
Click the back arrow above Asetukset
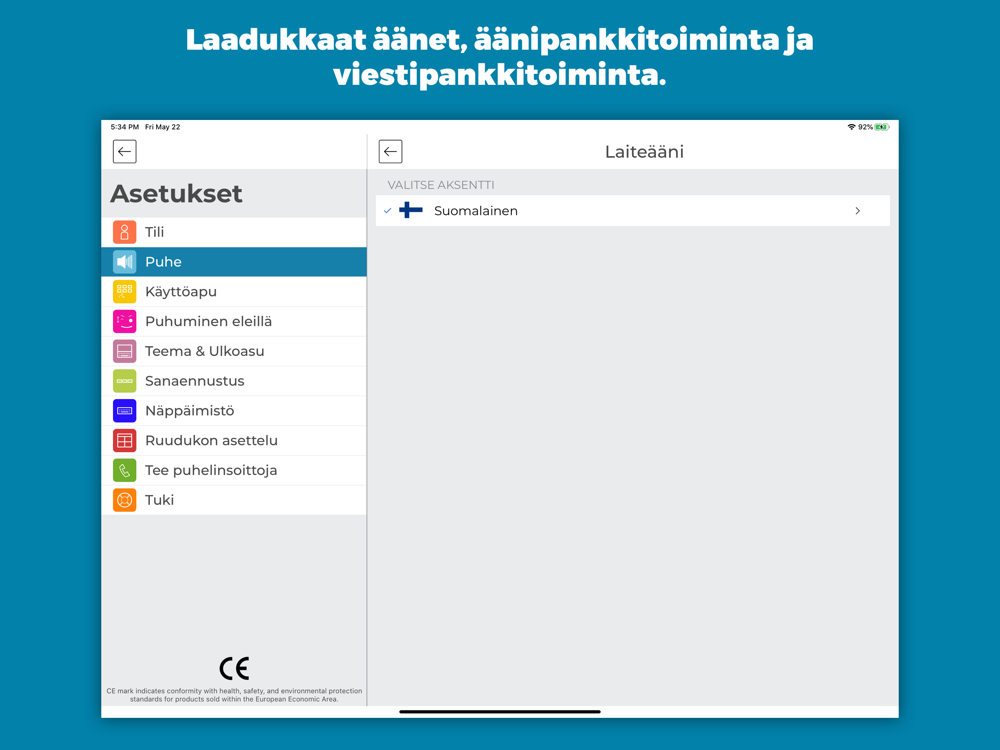pyautogui.click(x=124, y=152)
